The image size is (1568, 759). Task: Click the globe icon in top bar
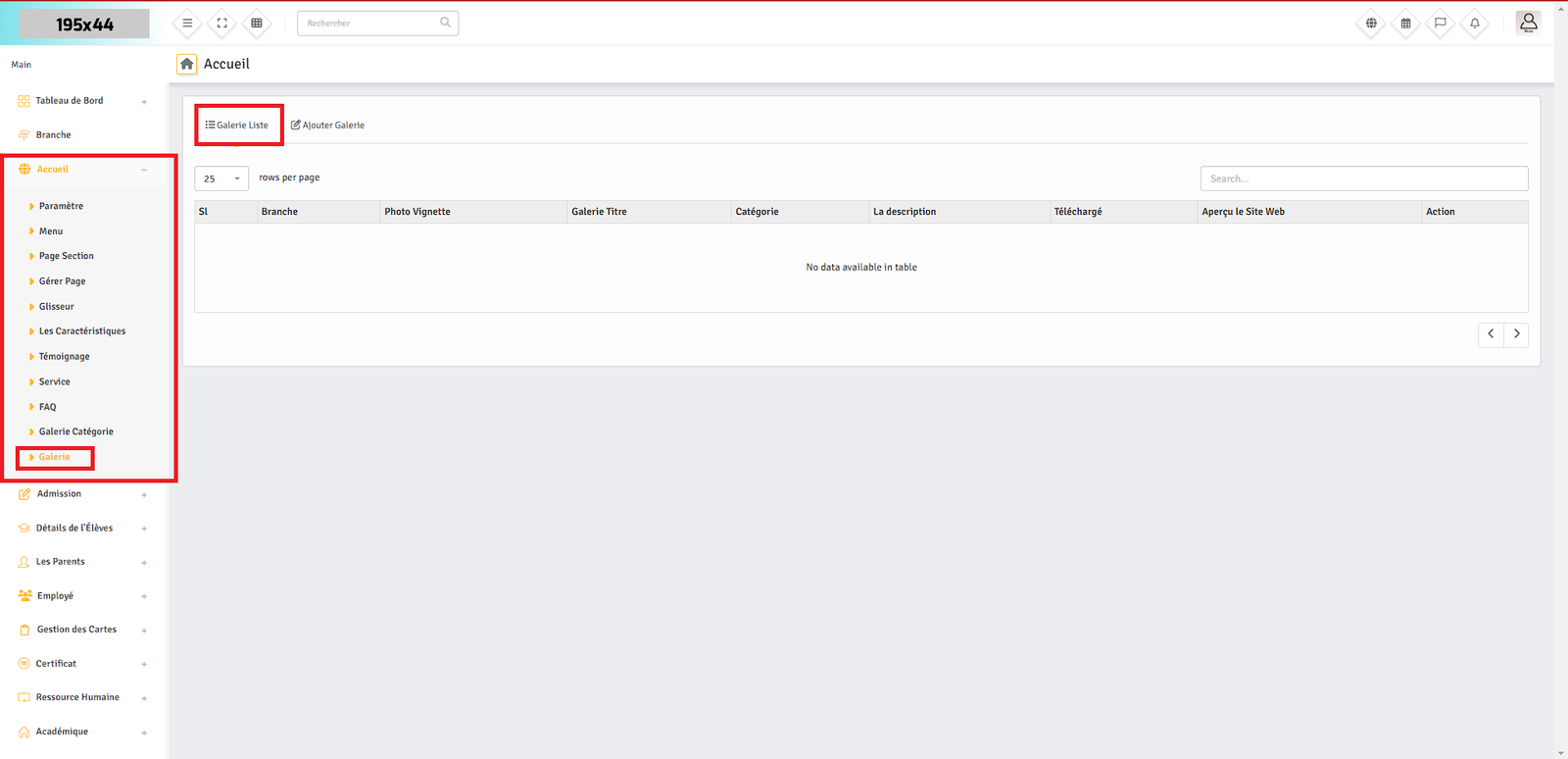pos(1371,24)
